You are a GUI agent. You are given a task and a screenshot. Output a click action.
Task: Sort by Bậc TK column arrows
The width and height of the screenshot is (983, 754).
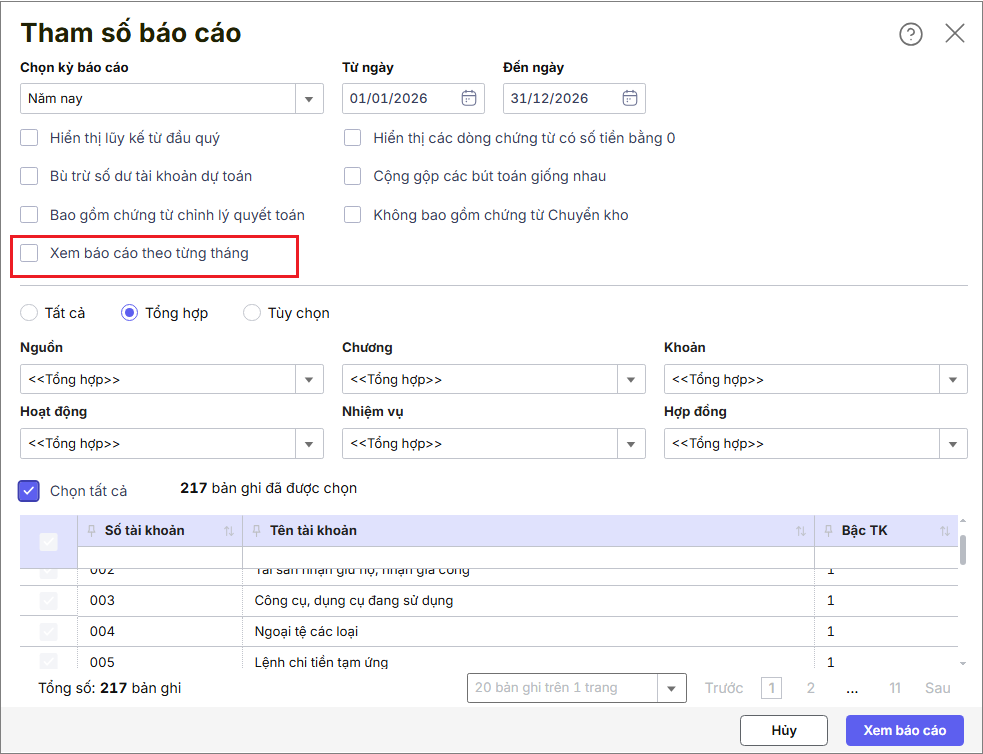[945, 531]
